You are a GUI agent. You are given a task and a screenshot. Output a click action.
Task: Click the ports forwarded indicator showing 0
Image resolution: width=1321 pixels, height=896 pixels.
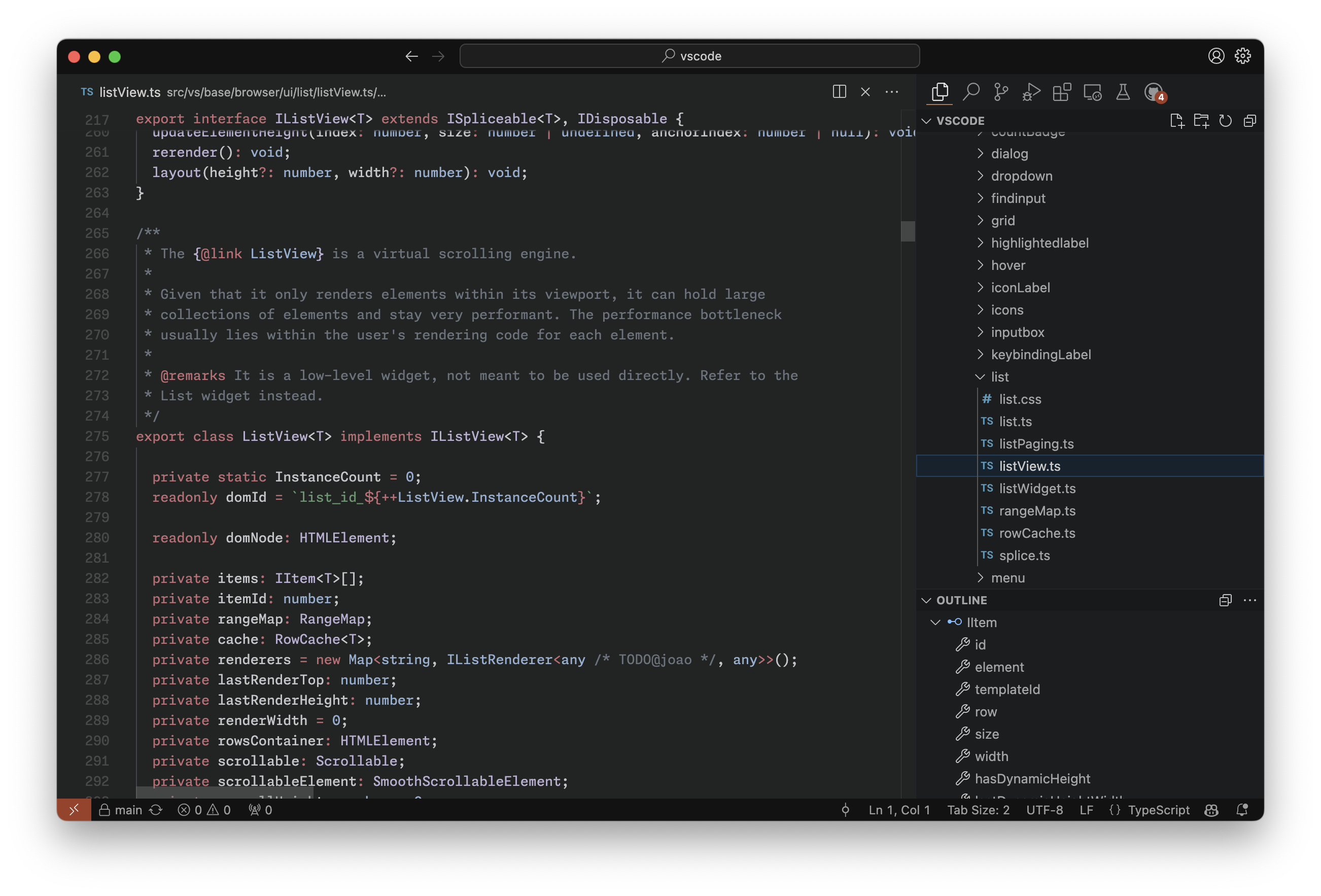pyautogui.click(x=260, y=810)
